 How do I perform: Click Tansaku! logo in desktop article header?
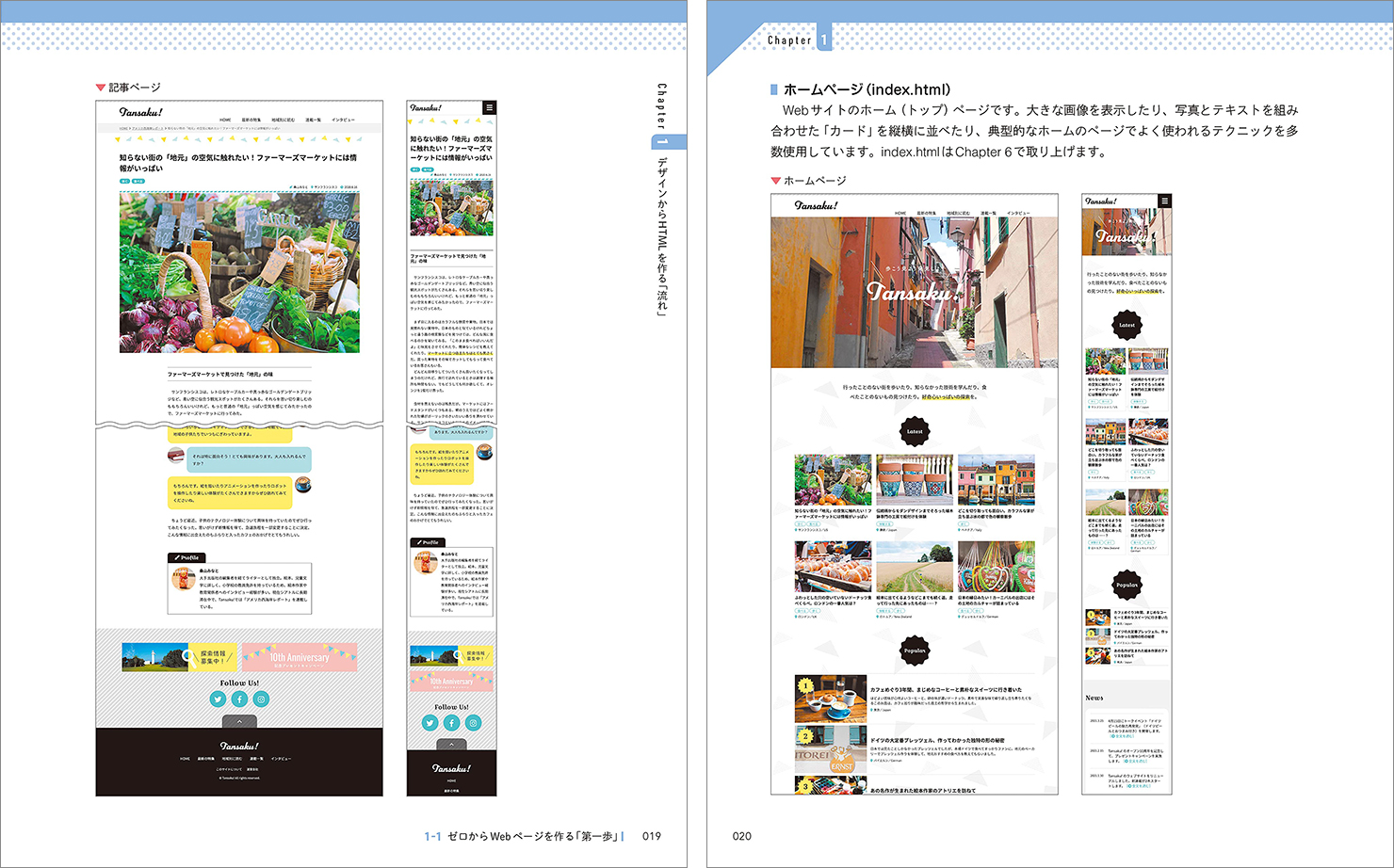coord(141,112)
